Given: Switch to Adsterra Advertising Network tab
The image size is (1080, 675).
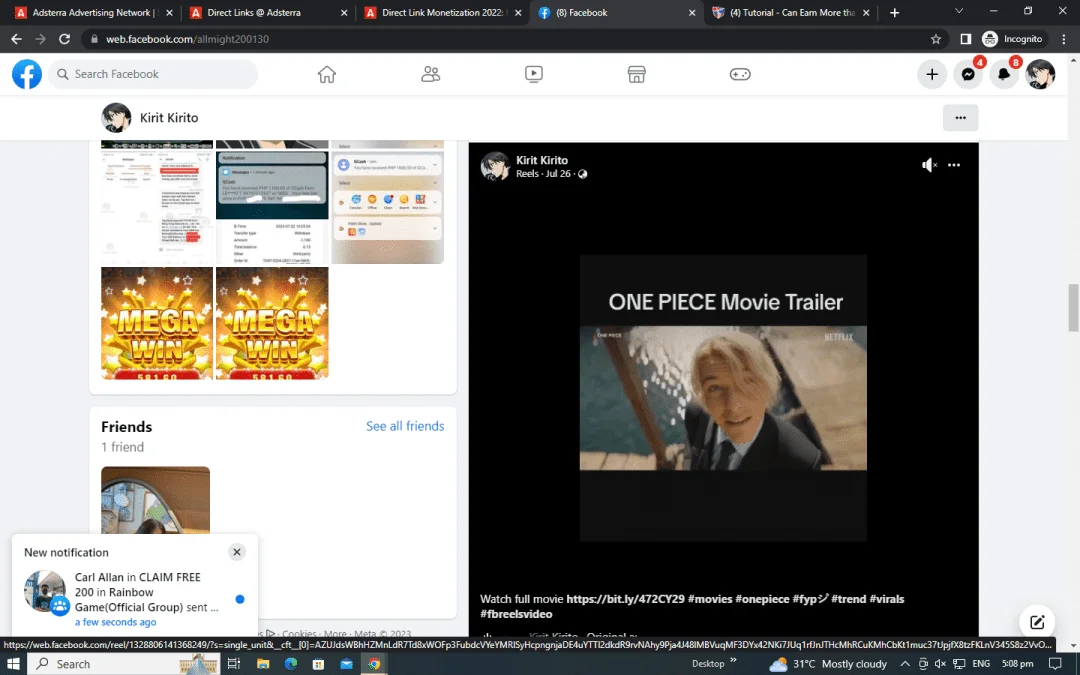Looking at the screenshot, I should coord(94,12).
